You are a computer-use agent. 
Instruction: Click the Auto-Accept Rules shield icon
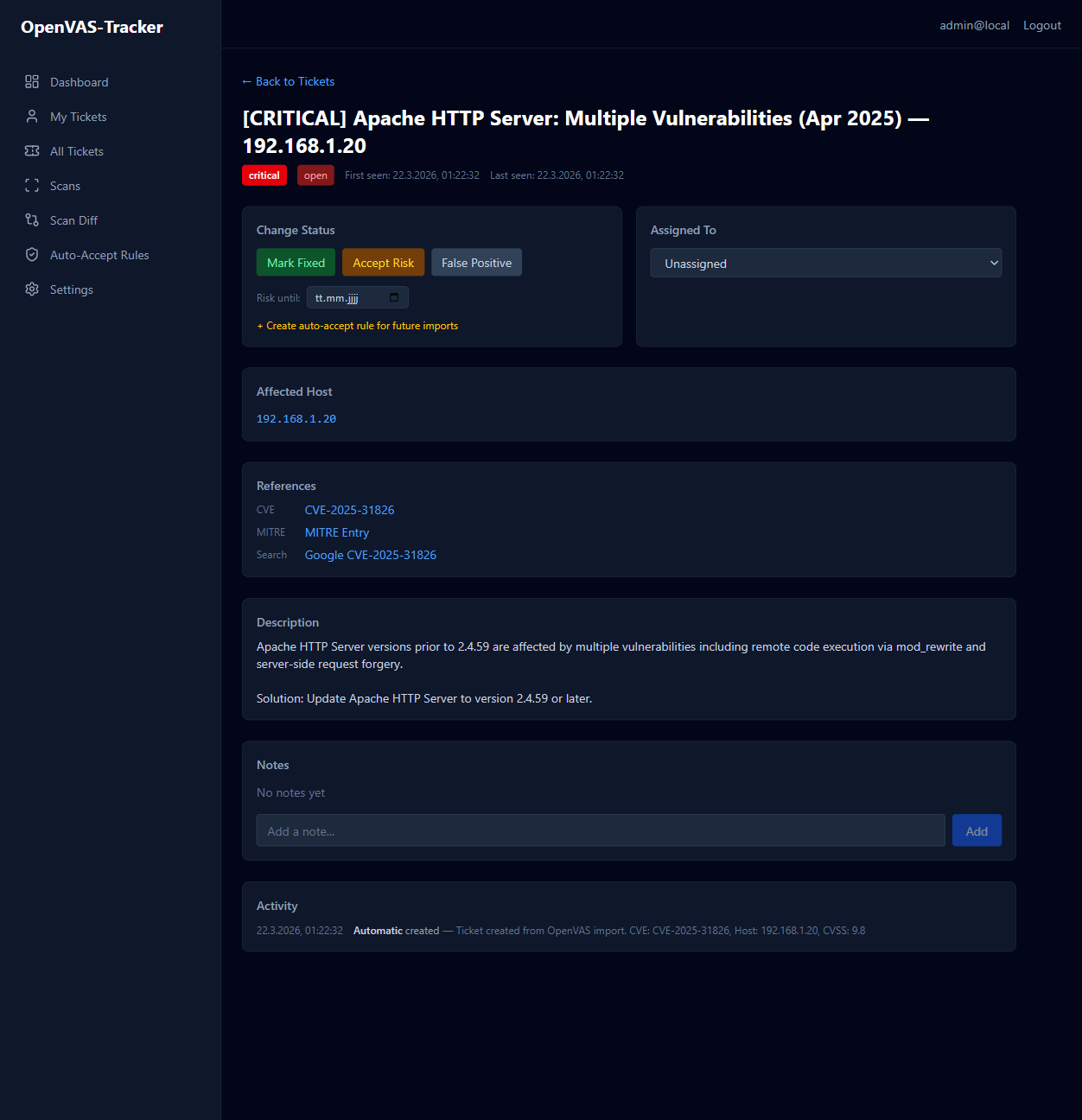point(32,254)
